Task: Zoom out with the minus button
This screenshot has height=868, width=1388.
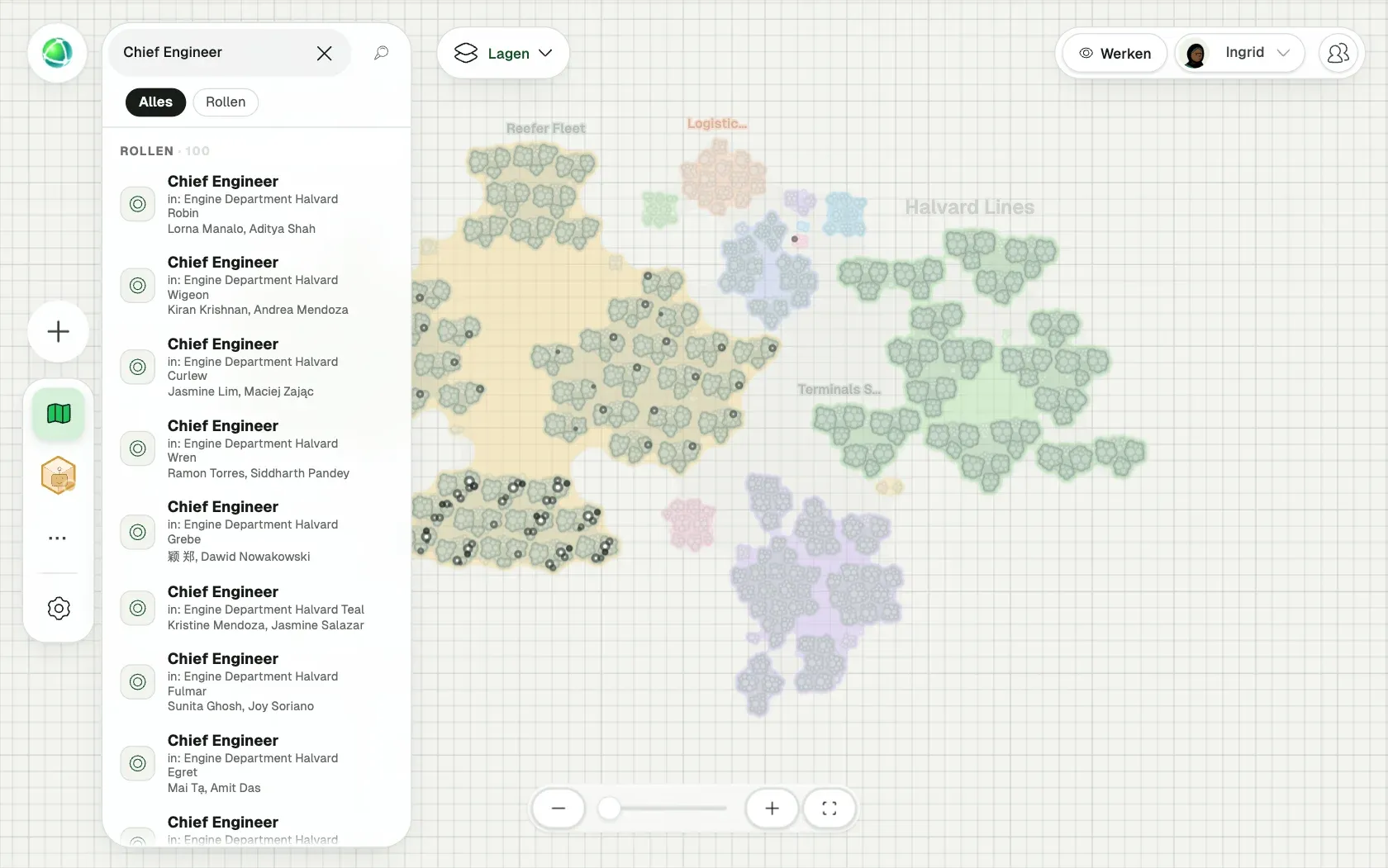Action: pyautogui.click(x=559, y=809)
